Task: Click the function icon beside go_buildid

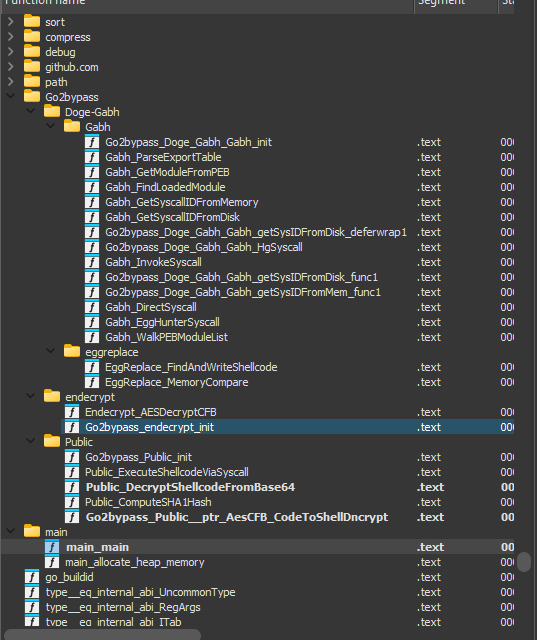Action: point(32,577)
